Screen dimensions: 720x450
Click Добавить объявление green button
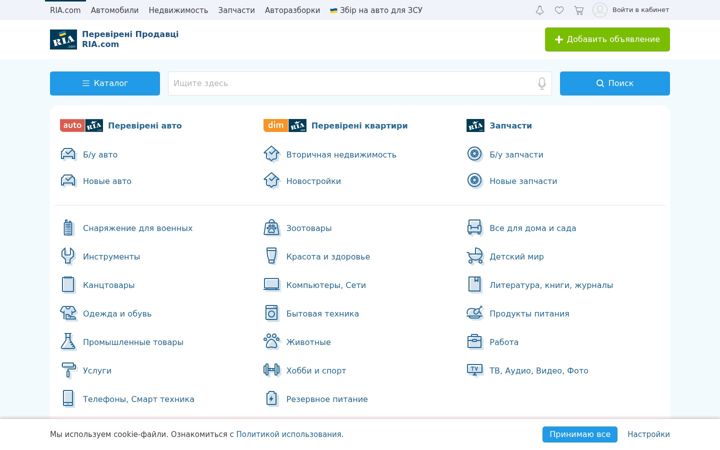click(x=607, y=39)
